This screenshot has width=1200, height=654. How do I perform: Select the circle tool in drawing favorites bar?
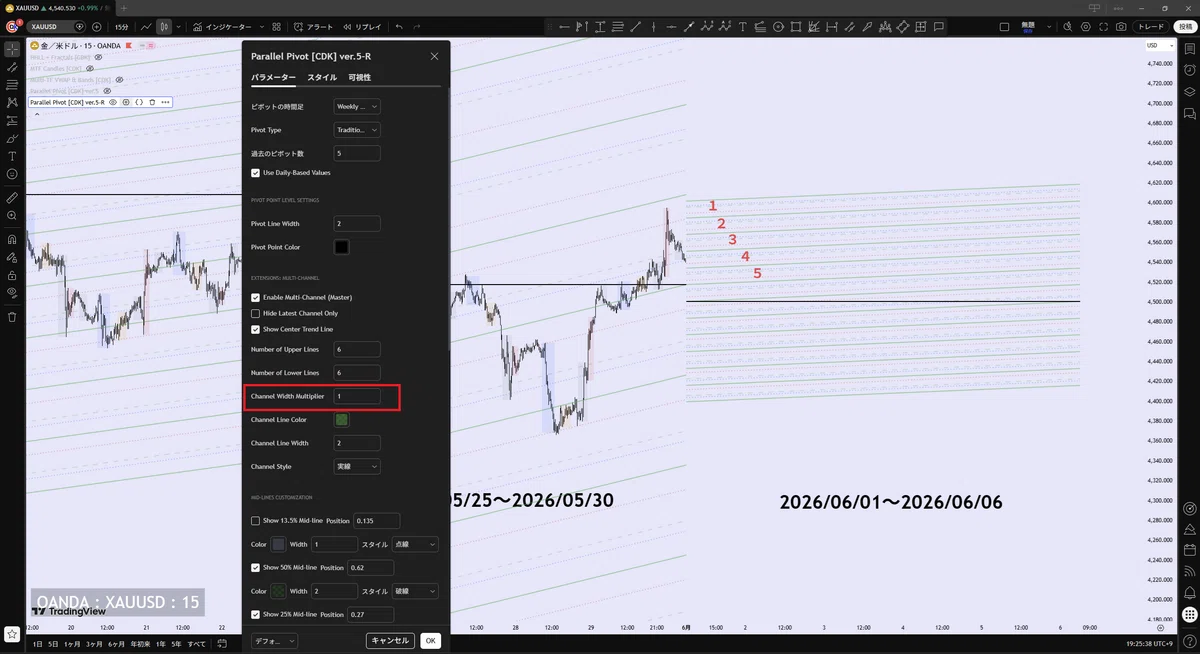[x=779, y=27]
